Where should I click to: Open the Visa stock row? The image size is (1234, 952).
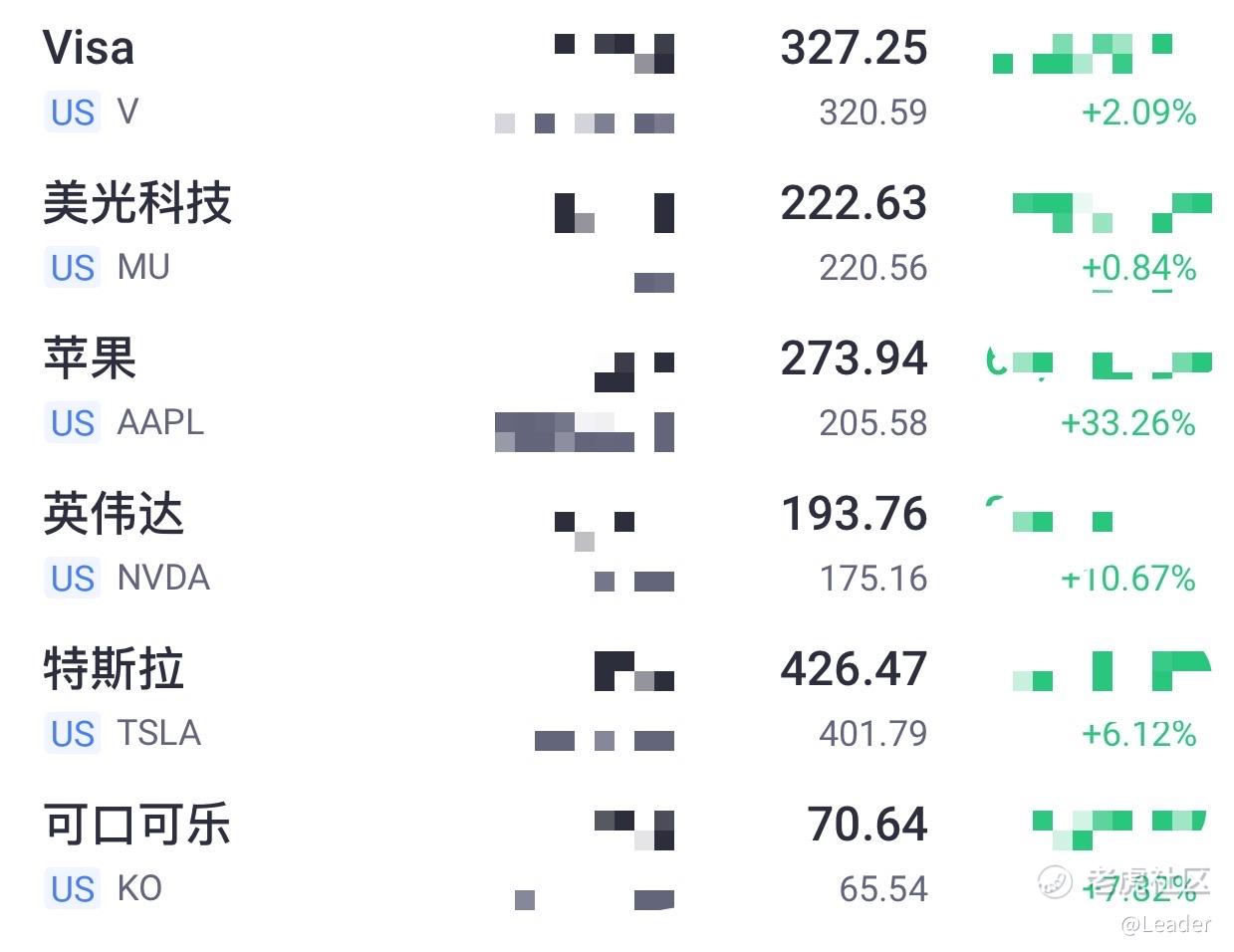point(89,48)
